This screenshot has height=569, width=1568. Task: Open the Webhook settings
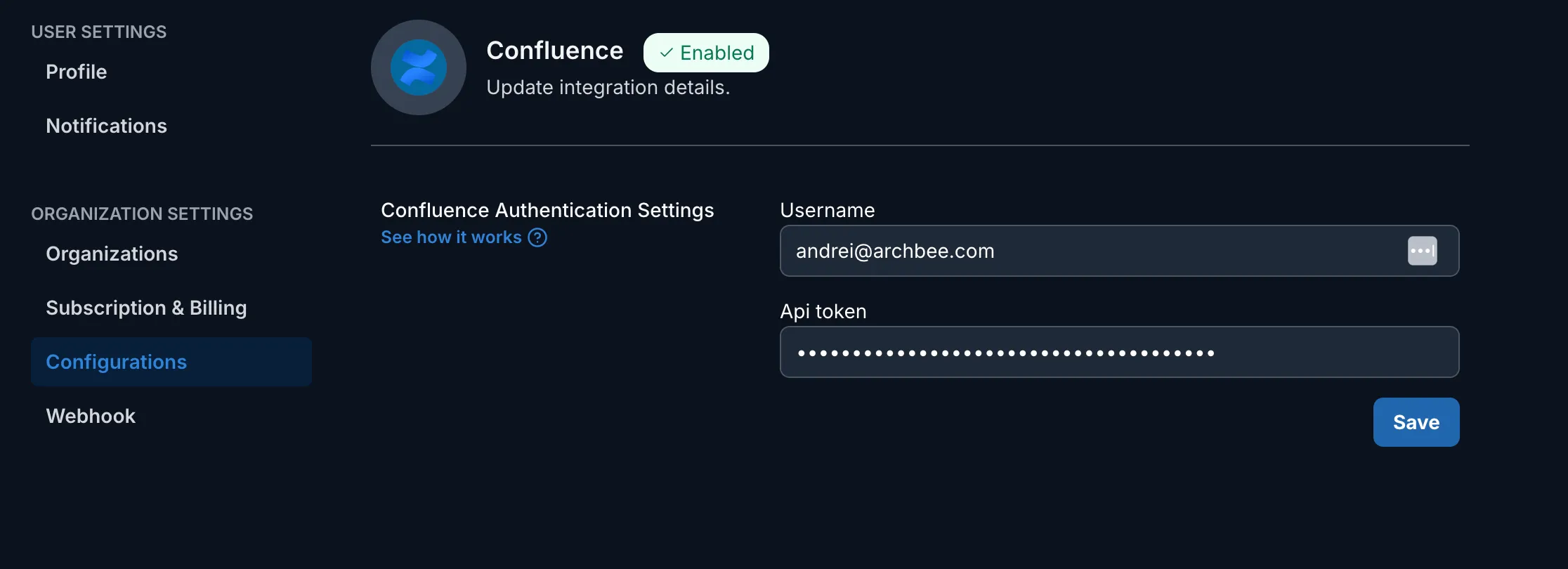91,416
